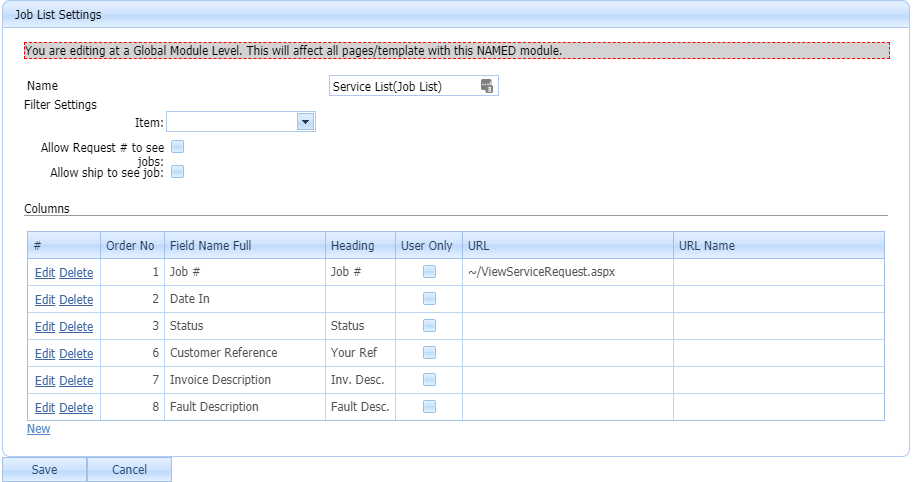Tick the Allow ship to see job checkbox

pyautogui.click(x=177, y=171)
